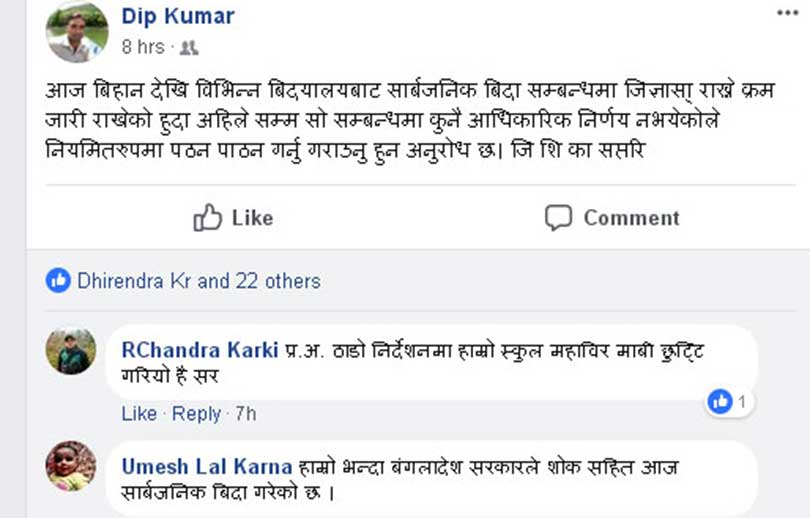
Task: Click the blue like reaction icon beside Dhirendra Kr
Action: (58, 281)
